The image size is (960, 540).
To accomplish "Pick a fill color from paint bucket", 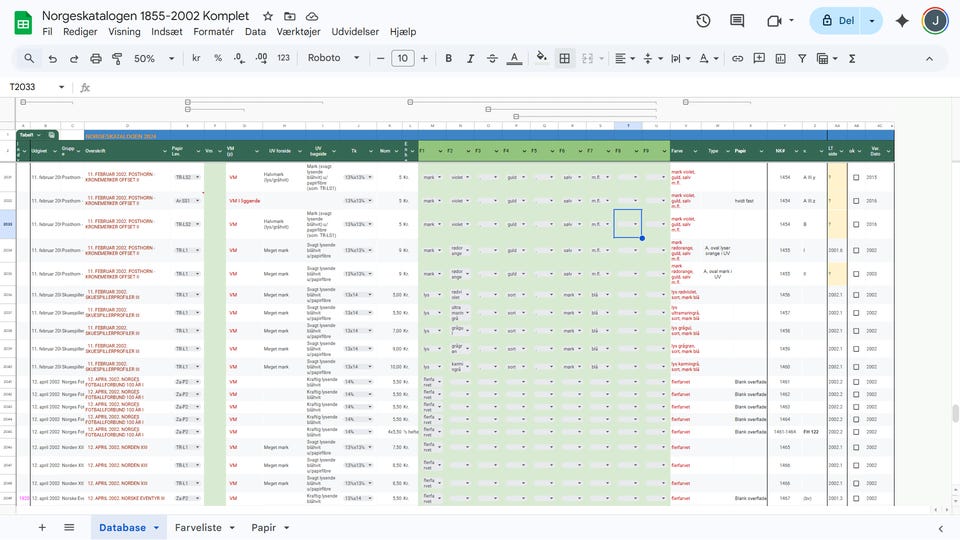I will [542, 58].
